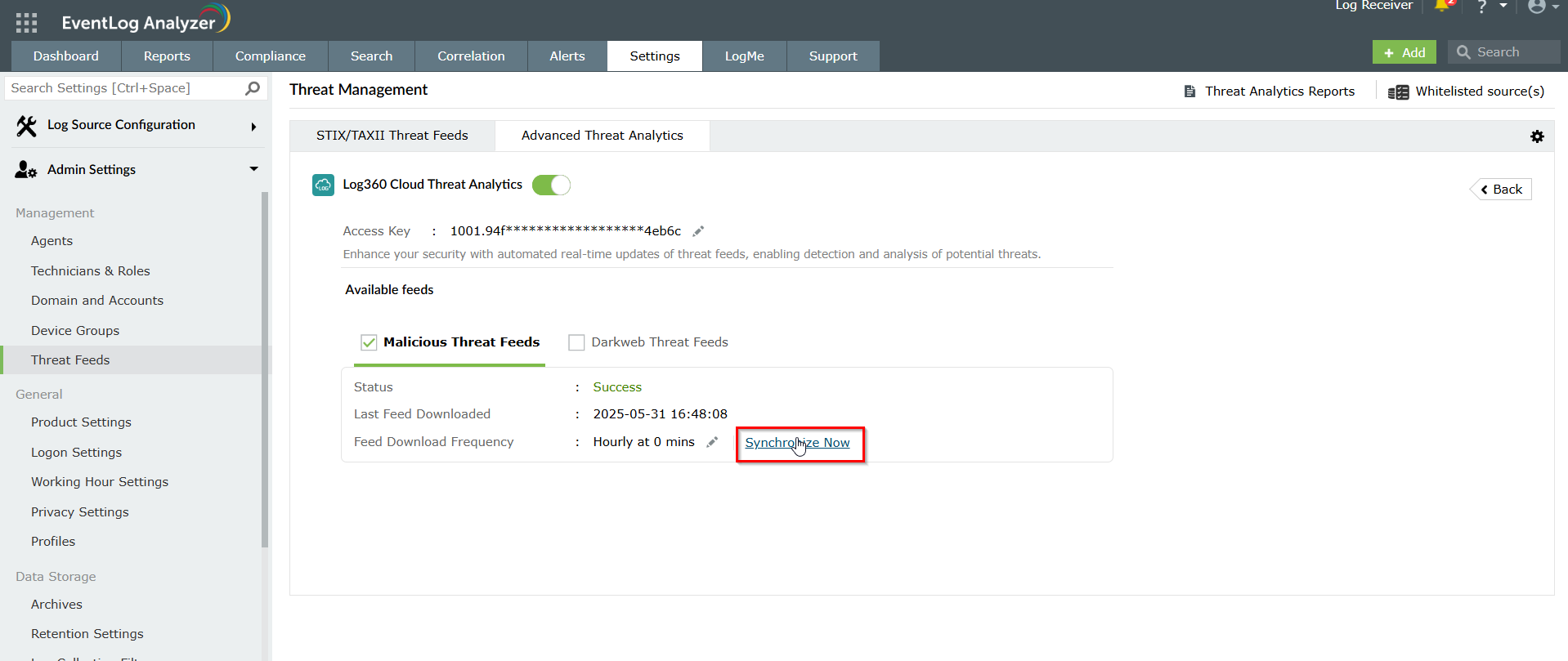
Task: Open the gear settings icon in tab bar
Action: pyautogui.click(x=1537, y=136)
